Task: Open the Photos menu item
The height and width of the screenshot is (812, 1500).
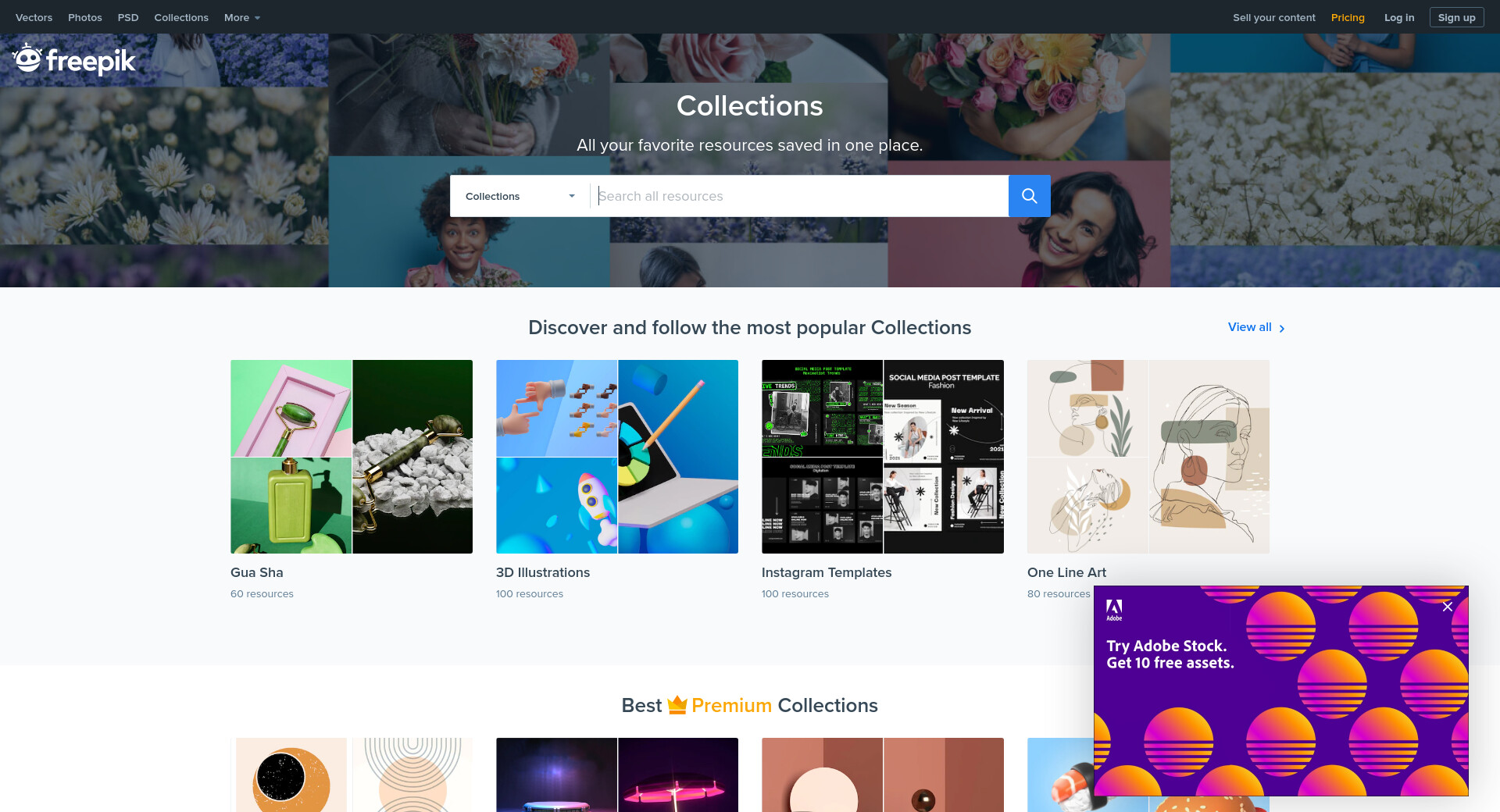Action: pyautogui.click(x=84, y=17)
